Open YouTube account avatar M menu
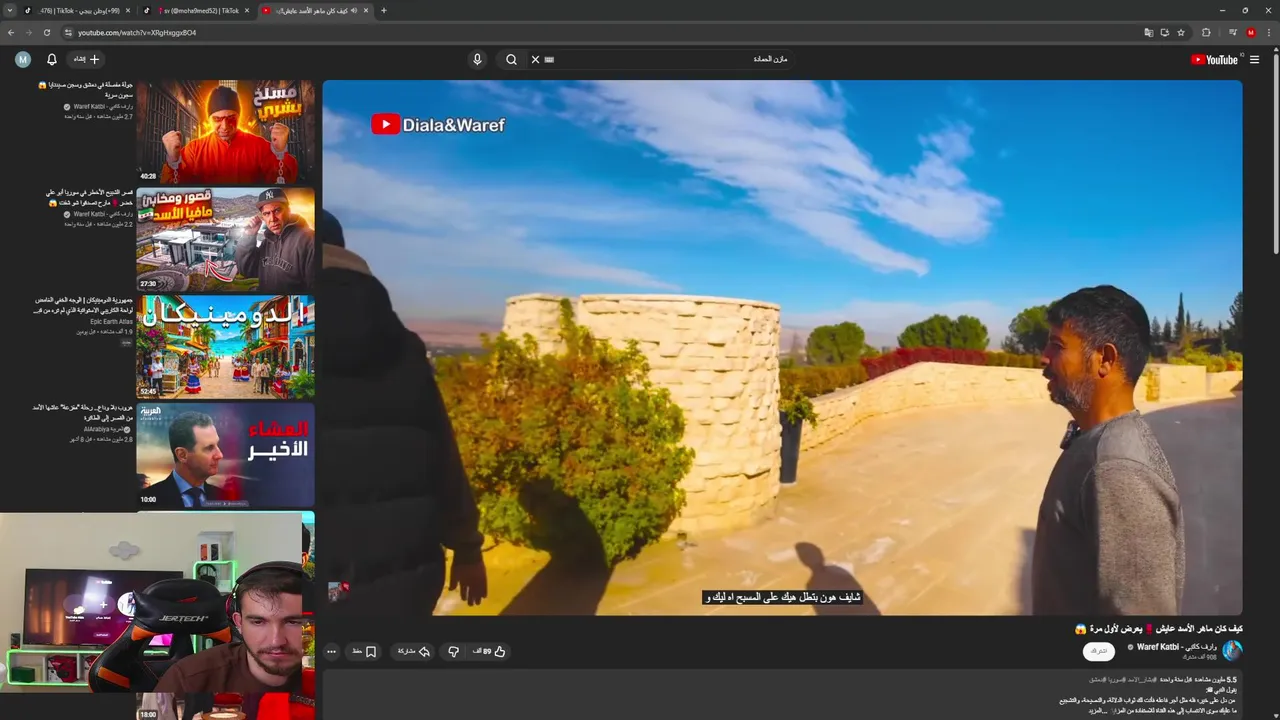The height and width of the screenshot is (720, 1280). tap(23, 60)
